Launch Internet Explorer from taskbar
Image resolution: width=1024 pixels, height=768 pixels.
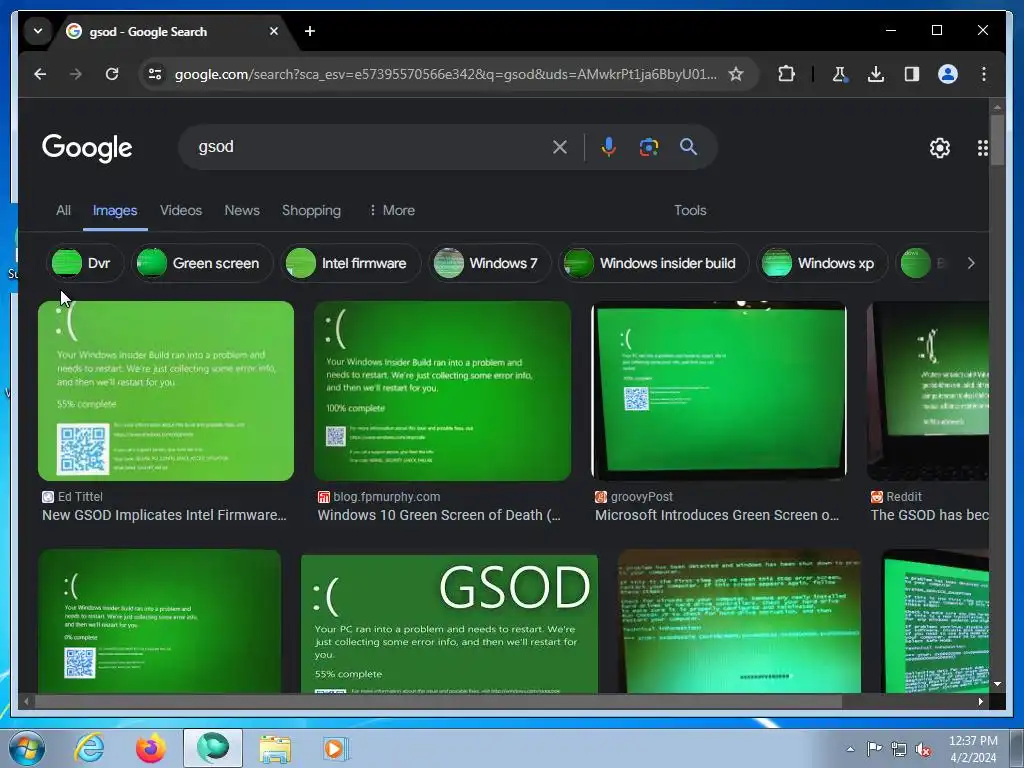point(89,748)
